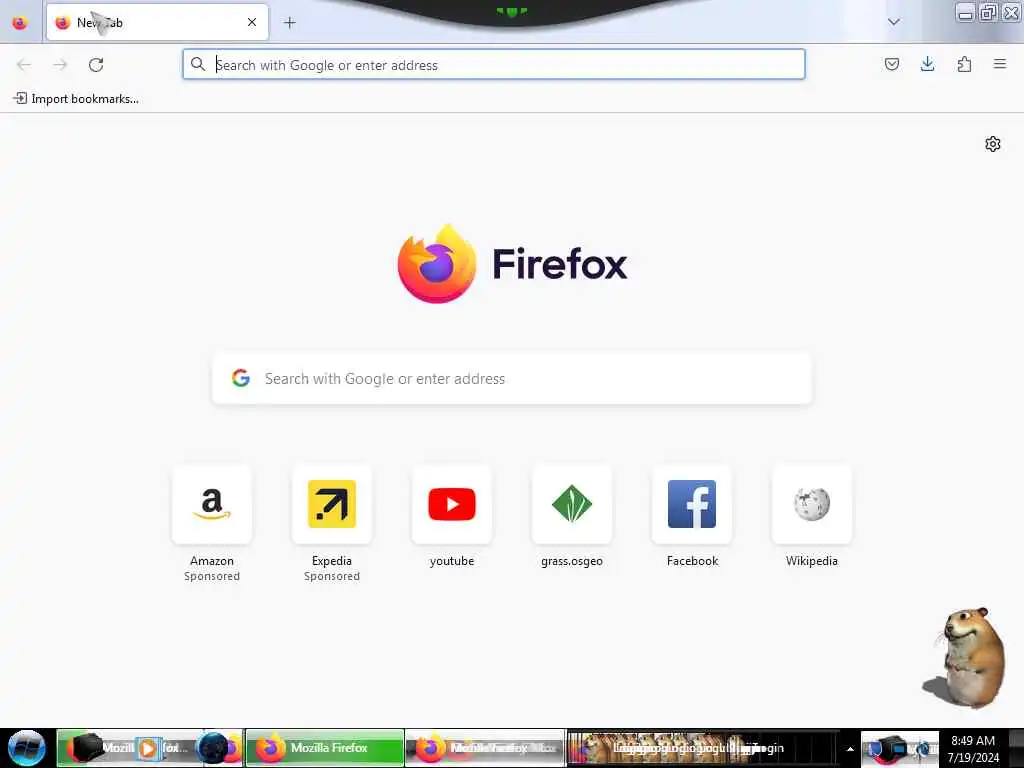1024x768 pixels.
Task: Click the Expedia label text
Action: click(332, 561)
